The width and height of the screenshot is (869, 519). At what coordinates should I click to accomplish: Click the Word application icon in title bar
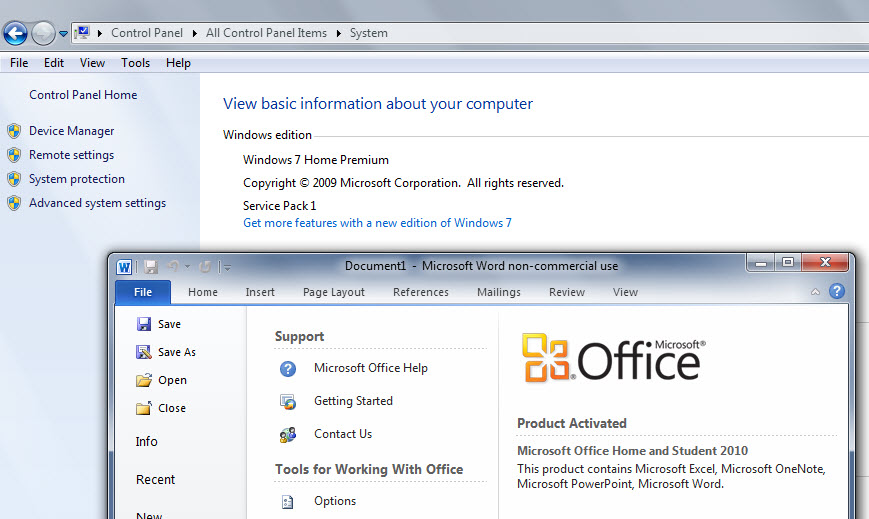pos(124,267)
